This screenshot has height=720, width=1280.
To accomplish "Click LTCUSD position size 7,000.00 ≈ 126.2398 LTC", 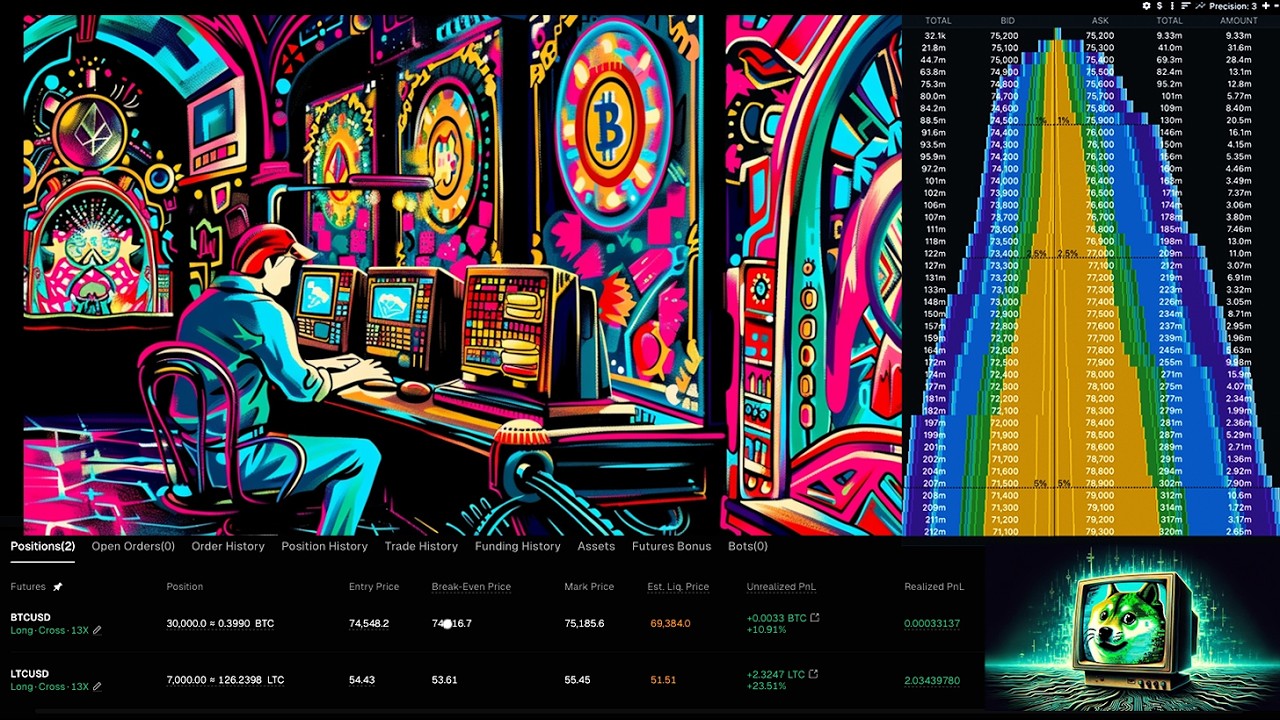I will 225,680.
